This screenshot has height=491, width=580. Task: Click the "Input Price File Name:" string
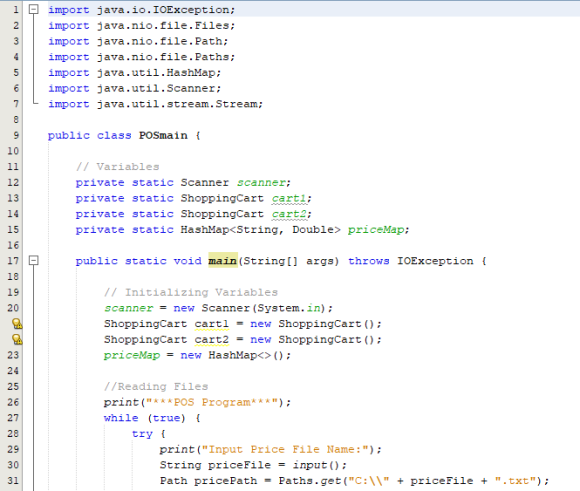[x=285, y=449]
